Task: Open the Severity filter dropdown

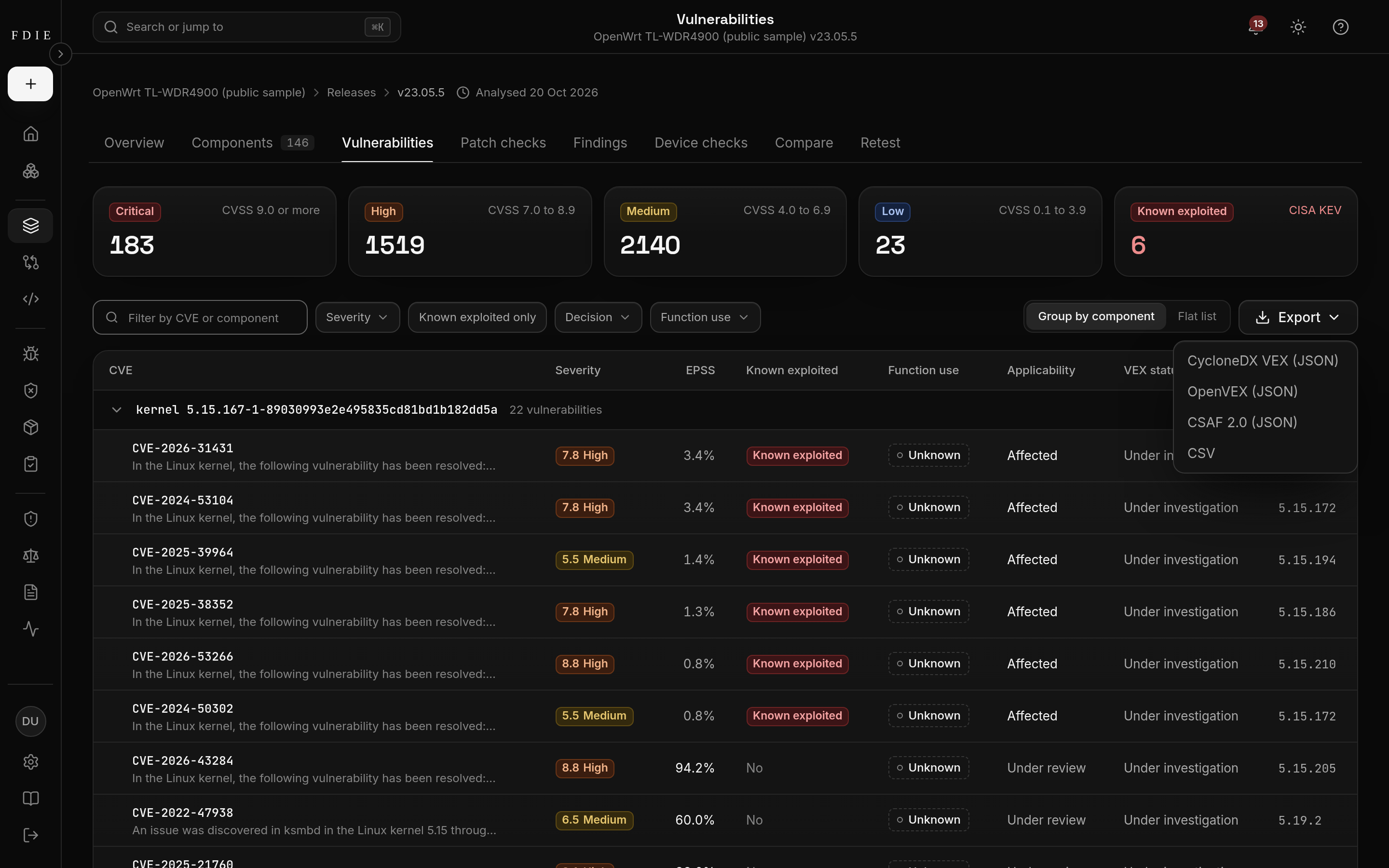Action: 357,317
